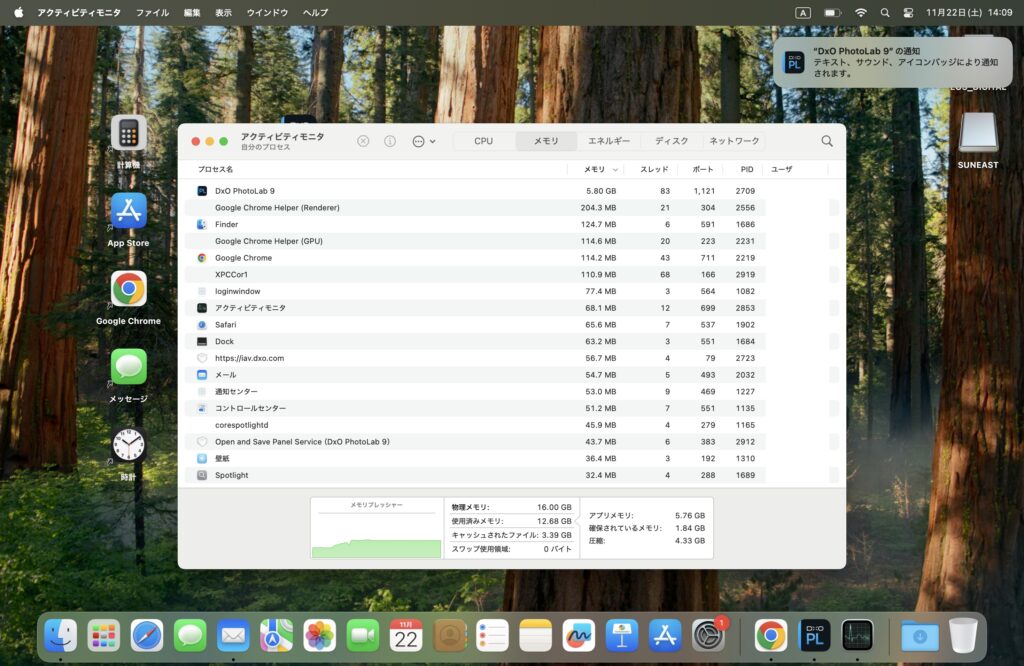Open the 表示 menu in the menu bar
Screen dimensions: 1024x666
[x=223, y=12]
